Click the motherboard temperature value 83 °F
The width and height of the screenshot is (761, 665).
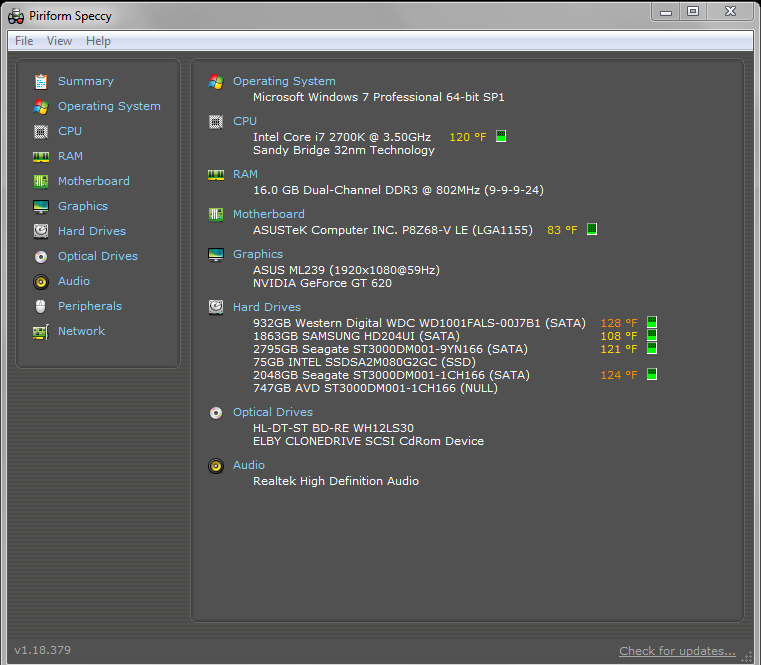[x=562, y=230]
